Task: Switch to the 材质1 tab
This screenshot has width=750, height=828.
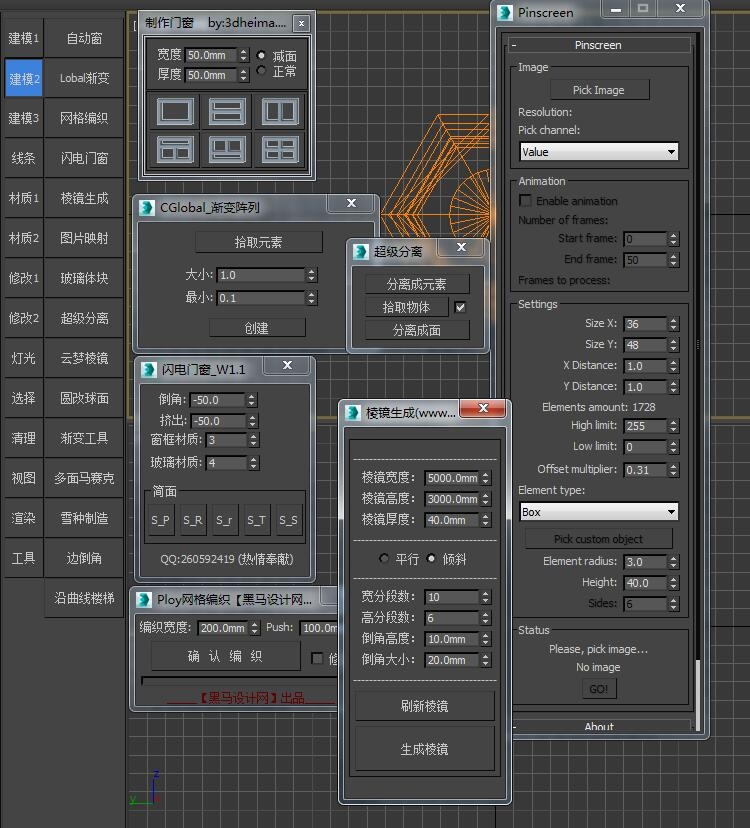Action: tap(24, 198)
